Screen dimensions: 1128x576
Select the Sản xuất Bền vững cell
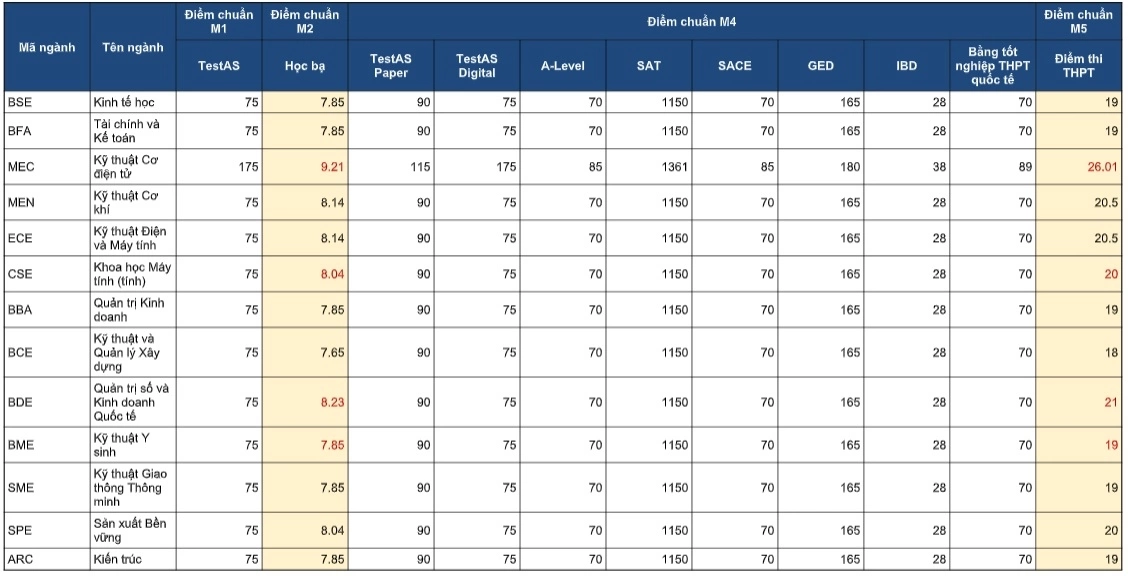(133, 530)
